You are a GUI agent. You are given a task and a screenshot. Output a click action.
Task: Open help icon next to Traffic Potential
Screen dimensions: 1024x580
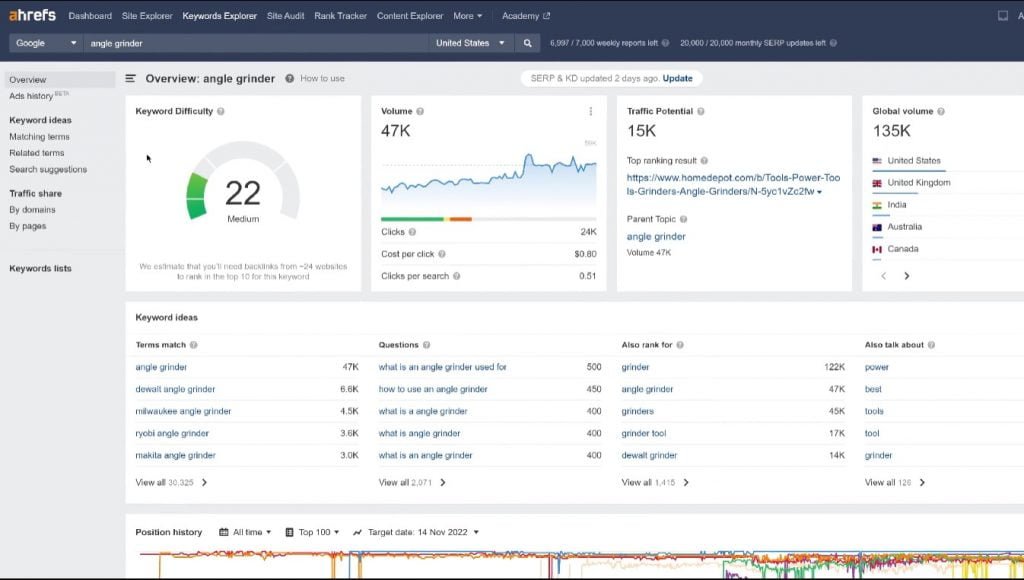pos(701,111)
